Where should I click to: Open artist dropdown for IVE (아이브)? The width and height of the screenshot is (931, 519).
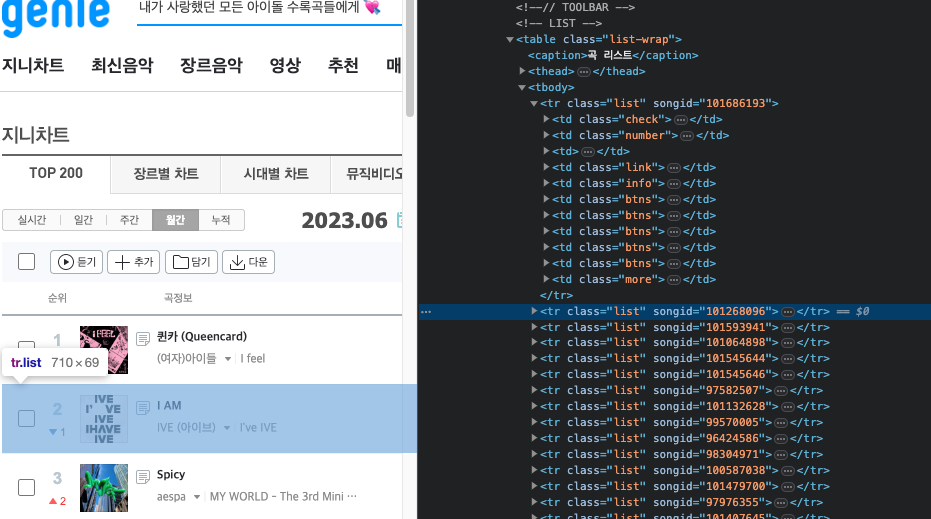tap(227, 428)
